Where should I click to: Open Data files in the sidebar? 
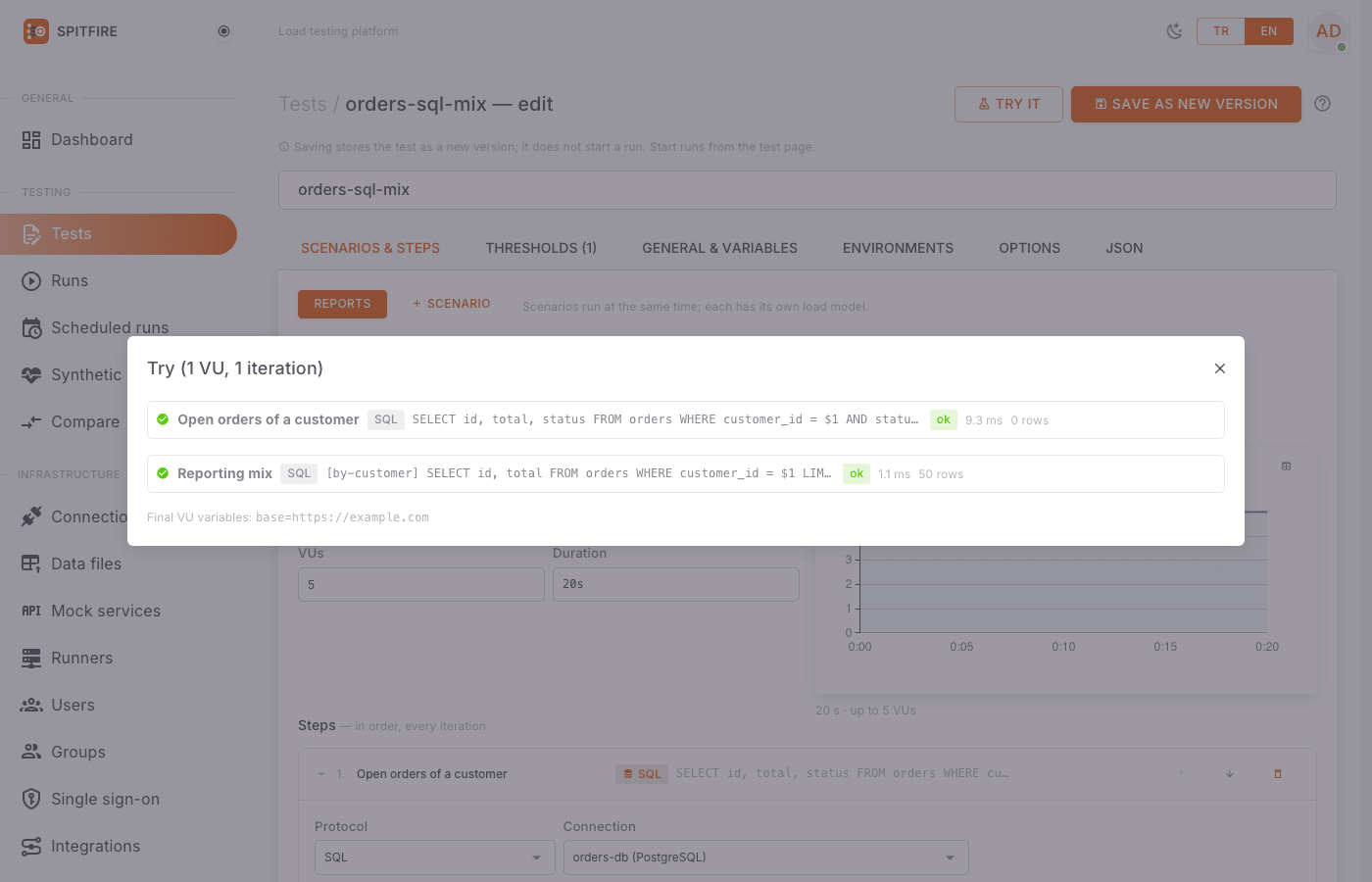click(119, 563)
